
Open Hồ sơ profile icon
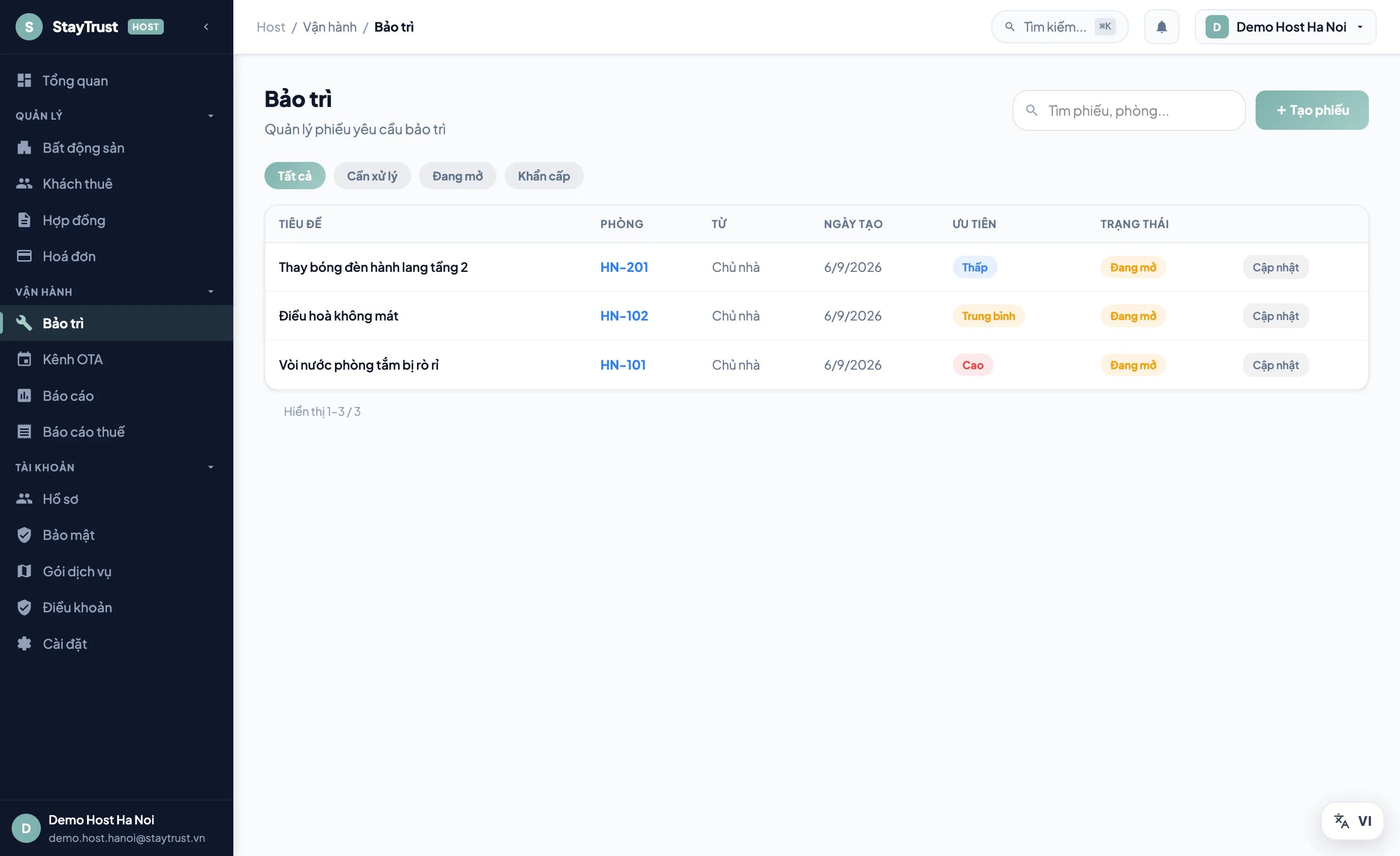coord(24,499)
